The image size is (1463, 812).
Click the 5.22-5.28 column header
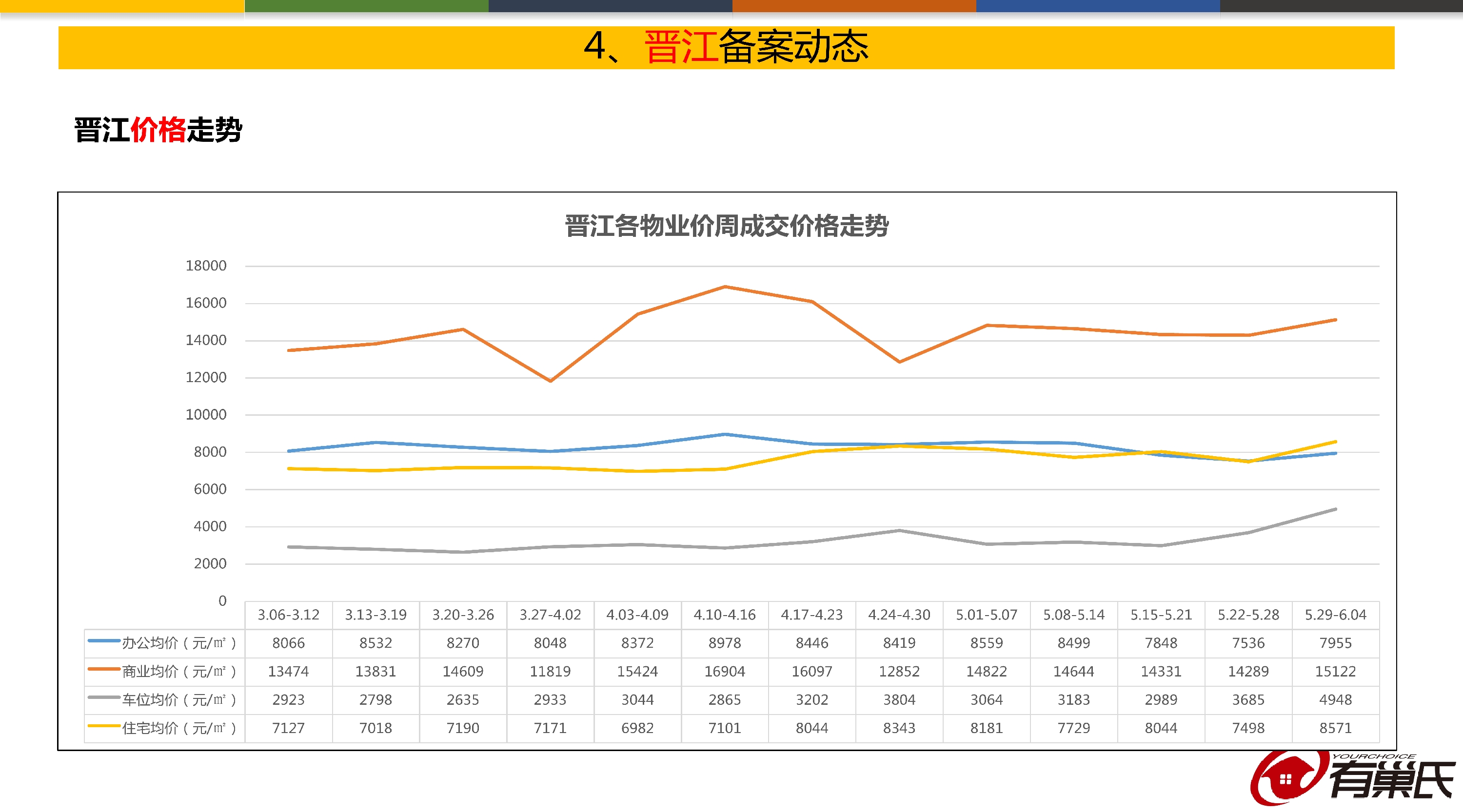tap(1248, 615)
